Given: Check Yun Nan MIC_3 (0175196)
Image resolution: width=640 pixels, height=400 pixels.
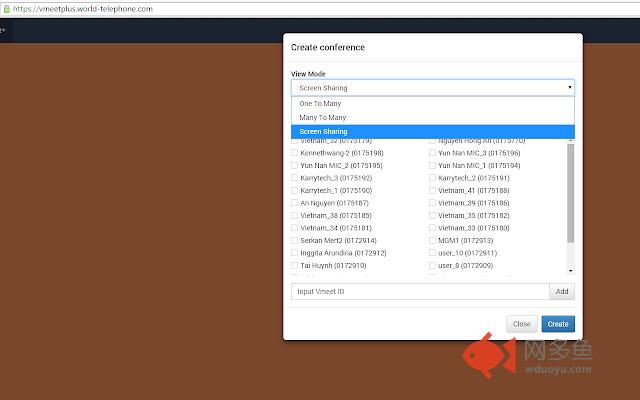Looking at the screenshot, I should (432, 153).
